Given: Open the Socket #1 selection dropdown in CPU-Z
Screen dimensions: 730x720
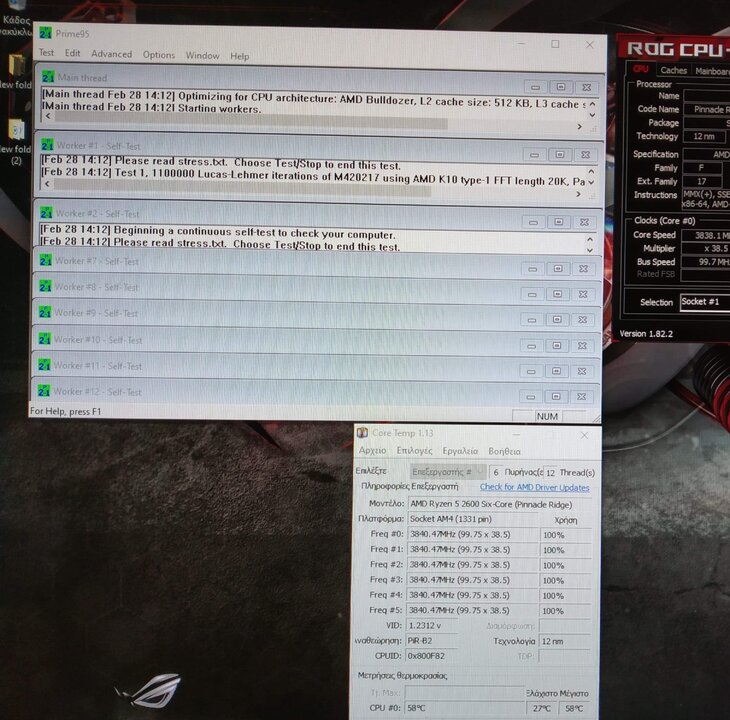Looking at the screenshot, I should [x=705, y=302].
